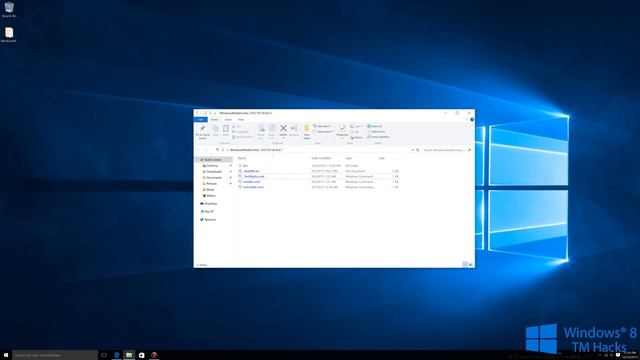
Task: Click the Copy to ribbon icon
Action: point(271,132)
